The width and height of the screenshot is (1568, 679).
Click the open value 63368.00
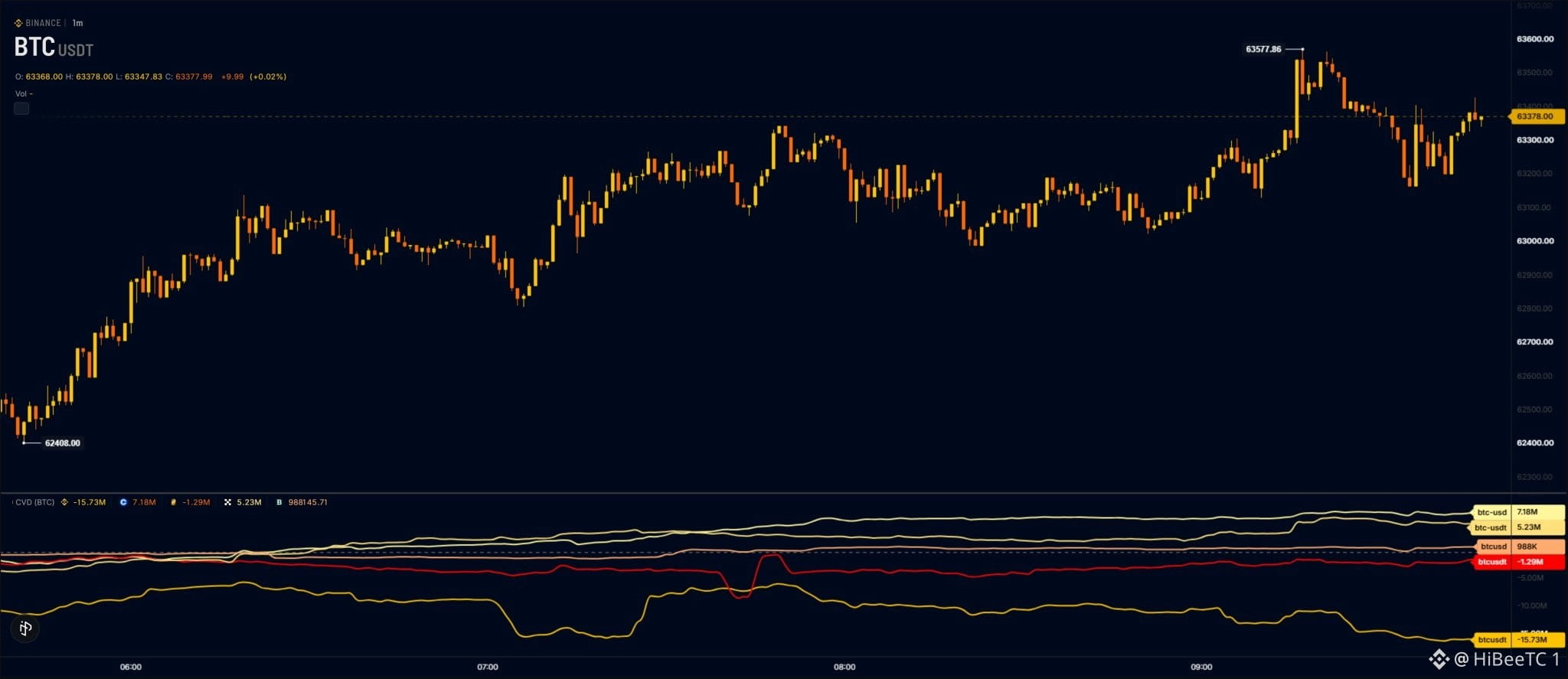(x=44, y=77)
